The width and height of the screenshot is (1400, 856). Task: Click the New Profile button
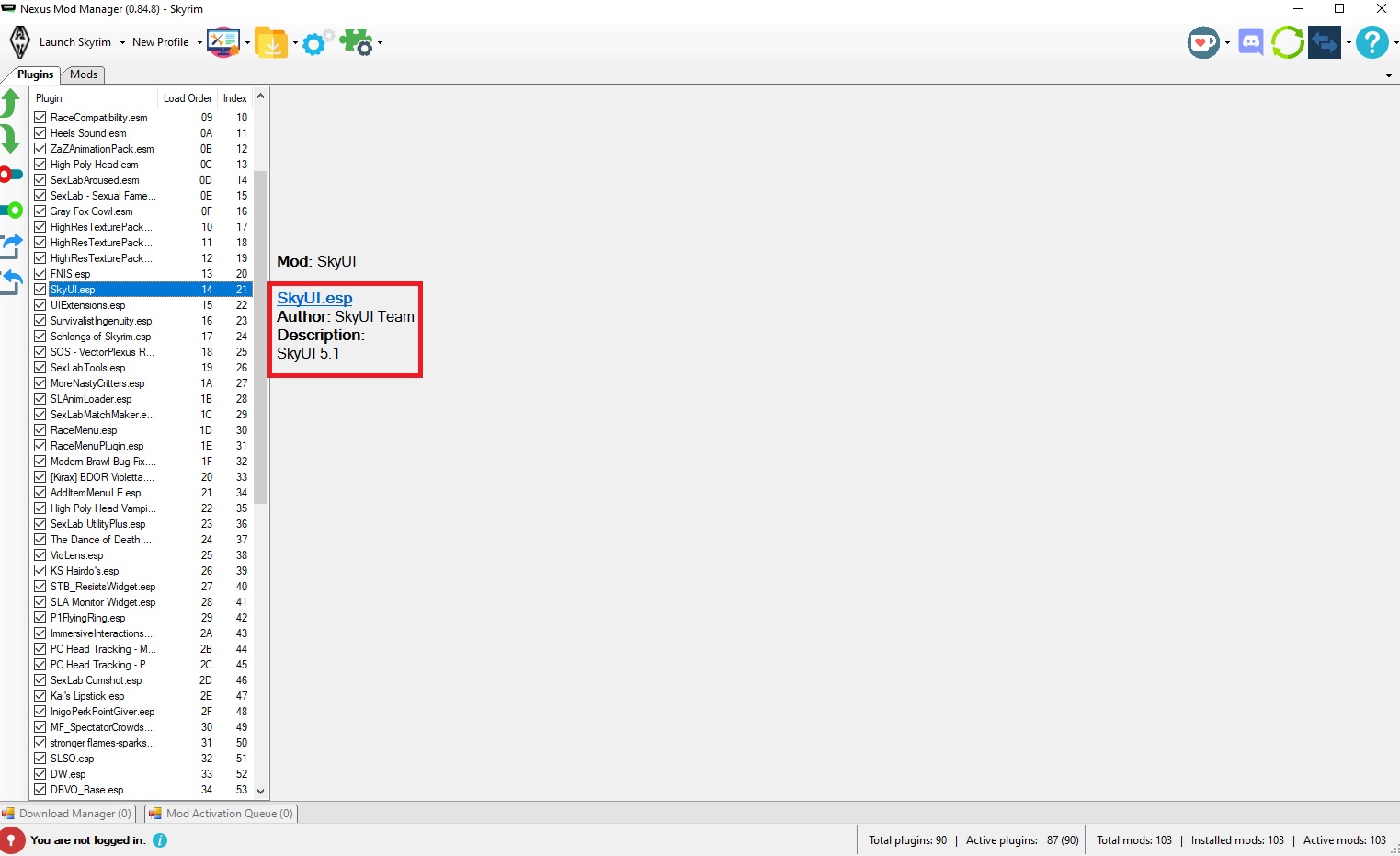click(161, 42)
